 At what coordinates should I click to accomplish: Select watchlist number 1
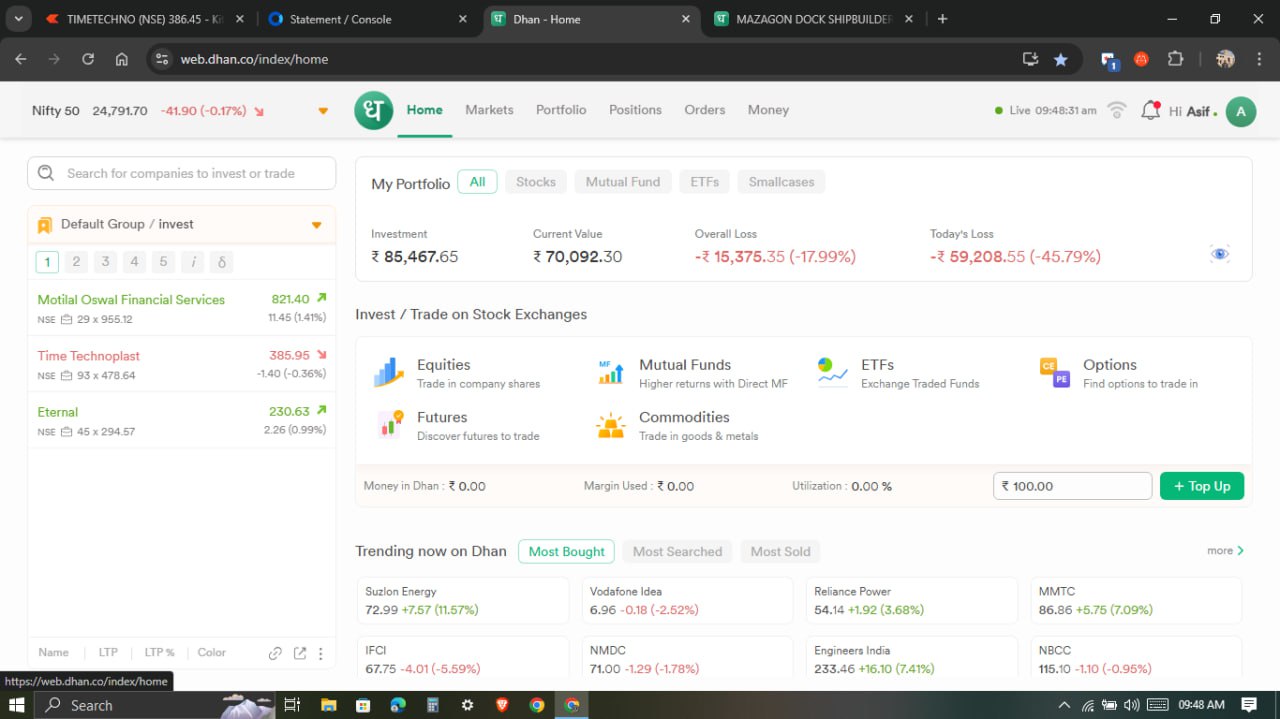tap(47, 262)
